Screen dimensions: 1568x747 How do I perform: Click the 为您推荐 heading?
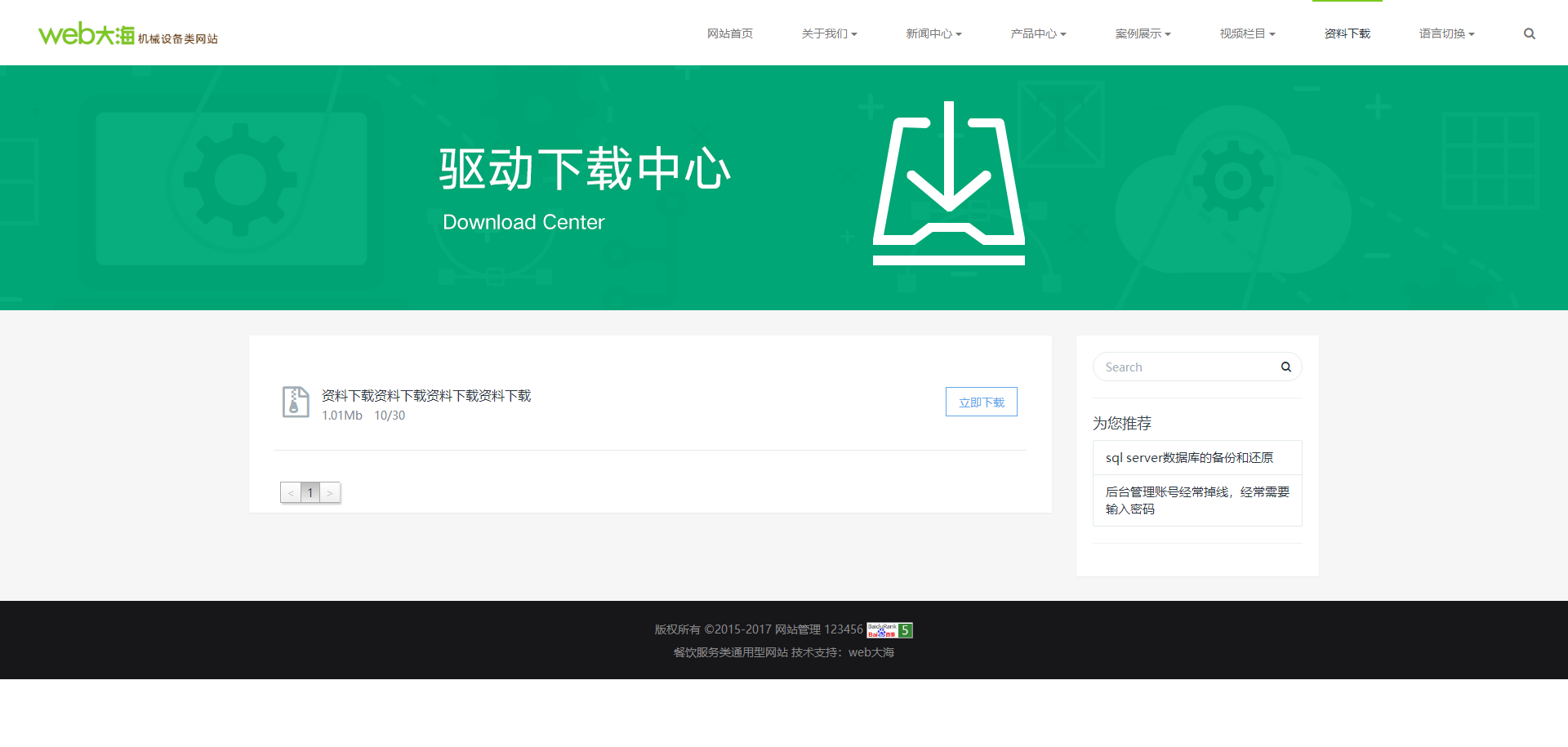point(1122,423)
